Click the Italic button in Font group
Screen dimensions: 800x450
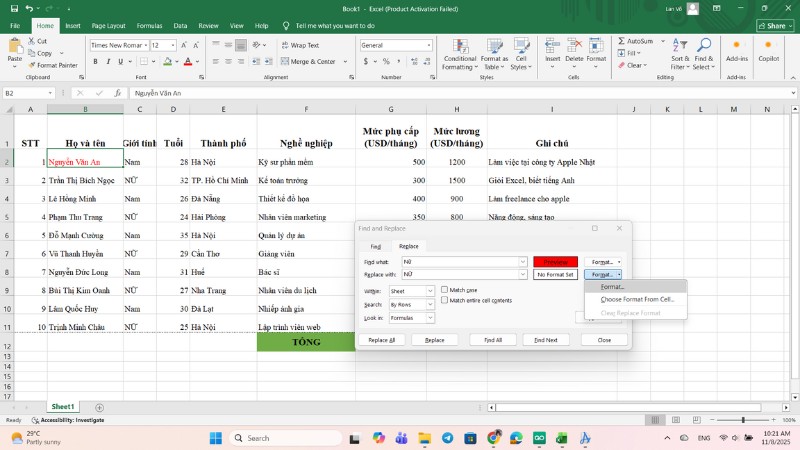[108, 62]
